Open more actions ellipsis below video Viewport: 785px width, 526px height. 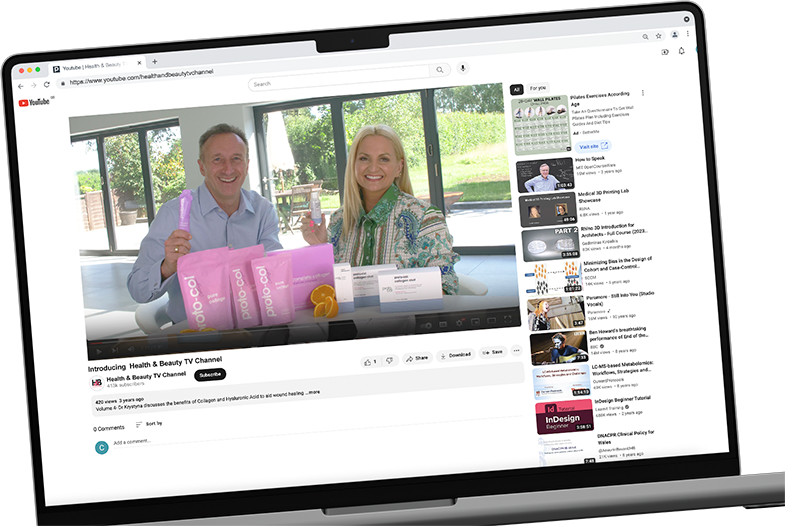[x=516, y=350]
